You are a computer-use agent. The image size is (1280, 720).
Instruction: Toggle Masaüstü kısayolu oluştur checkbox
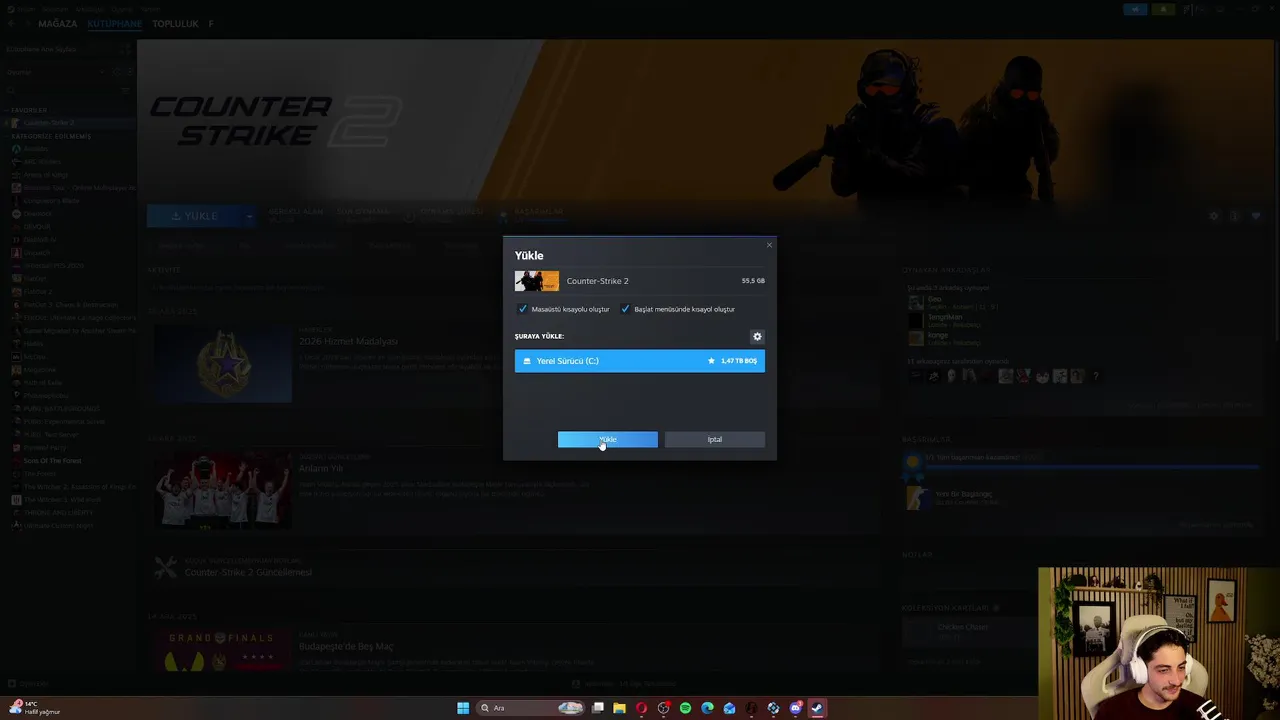pyautogui.click(x=522, y=309)
